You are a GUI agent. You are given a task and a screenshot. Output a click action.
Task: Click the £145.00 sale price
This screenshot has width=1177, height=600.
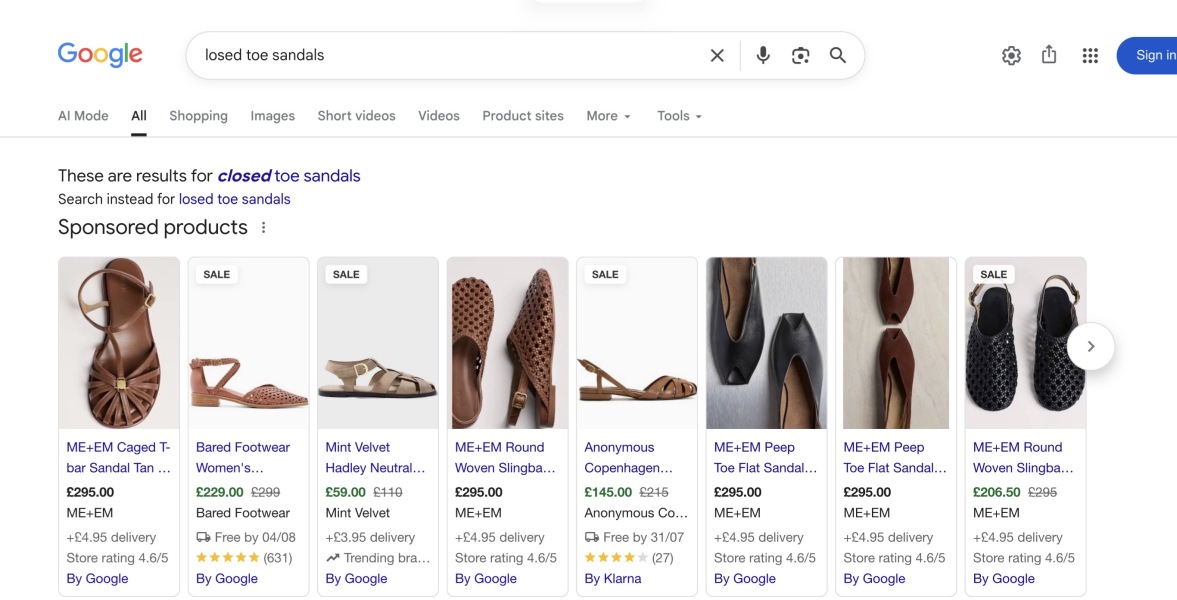click(x=608, y=493)
